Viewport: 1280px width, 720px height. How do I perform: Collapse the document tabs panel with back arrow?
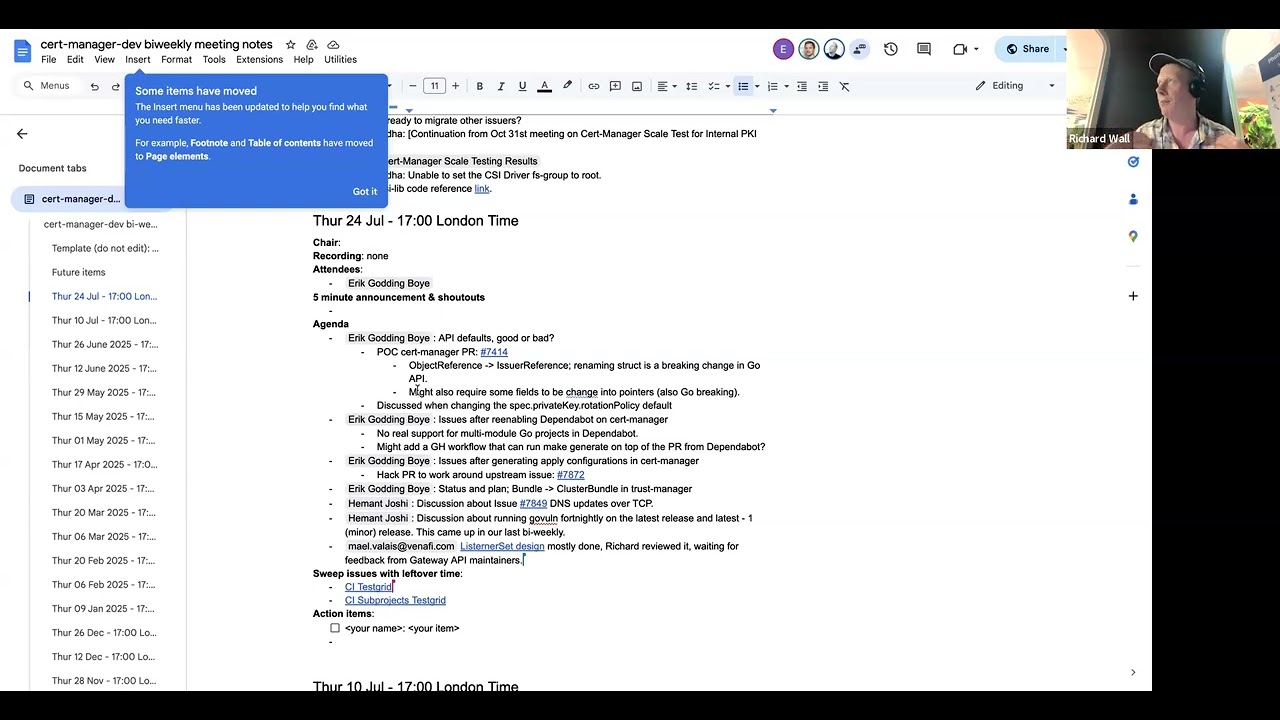[x=22, y=134]
